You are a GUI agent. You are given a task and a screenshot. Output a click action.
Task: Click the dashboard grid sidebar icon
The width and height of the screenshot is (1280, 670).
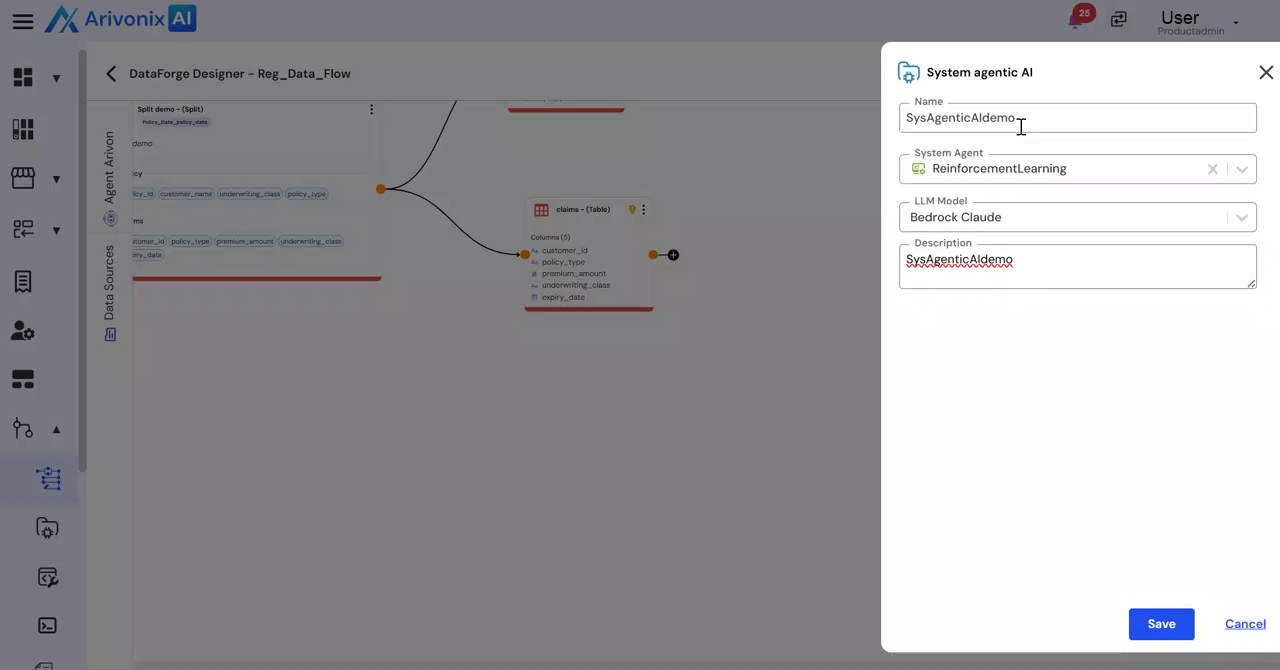pyautogui.click(x=23, y=78)
